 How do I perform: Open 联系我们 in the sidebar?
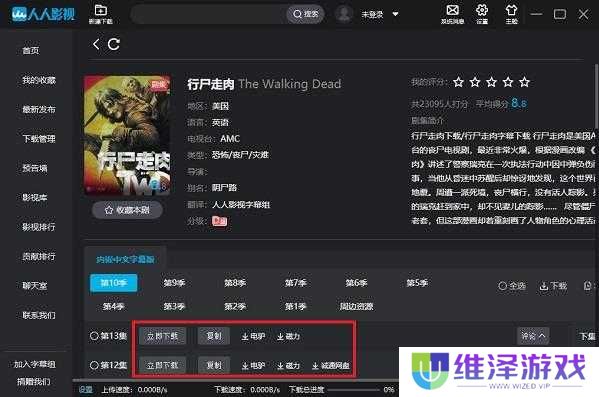[x=39, y=315]
